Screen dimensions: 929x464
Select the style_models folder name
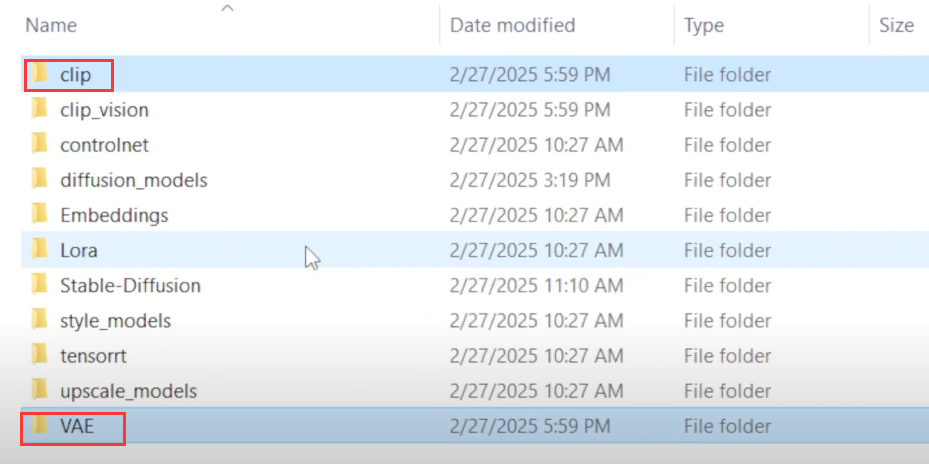pyautogui.click(x=116, y=321)
